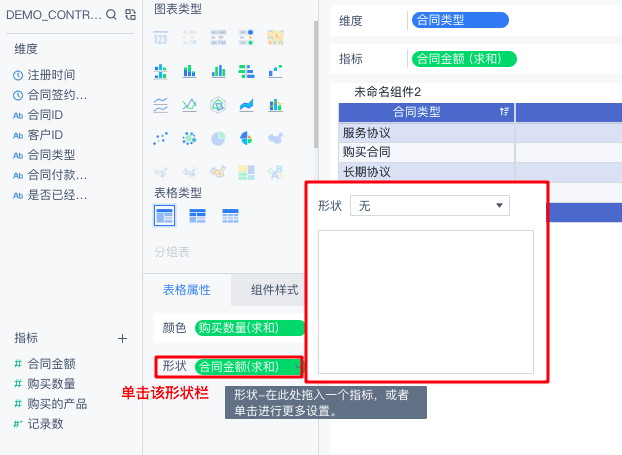Select the waterfall chart icon
Screen dimensions: 622x455
[x=275, y=72]
